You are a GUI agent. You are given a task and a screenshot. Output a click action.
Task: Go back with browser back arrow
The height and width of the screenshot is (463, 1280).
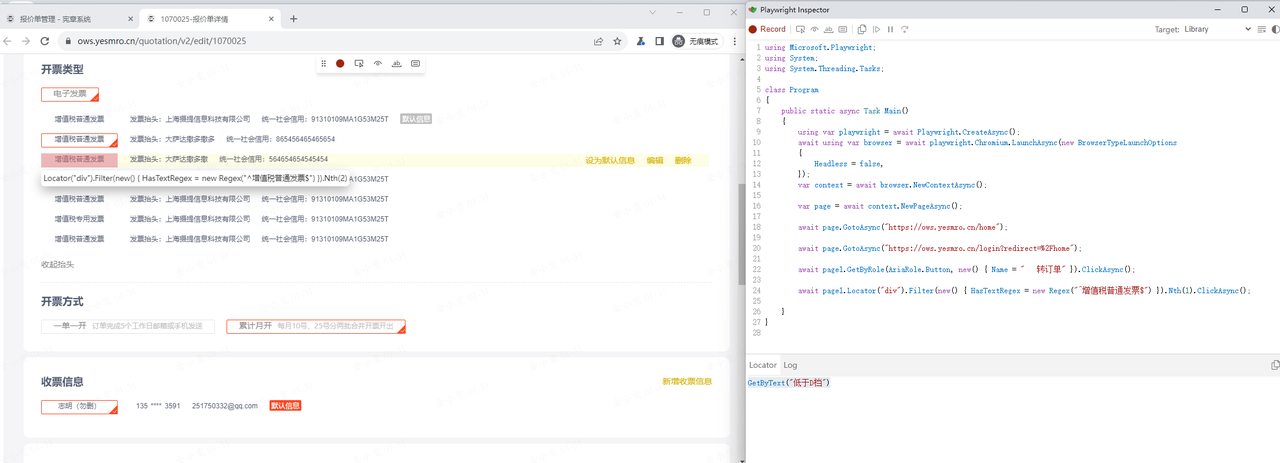(x=8, y=41)
